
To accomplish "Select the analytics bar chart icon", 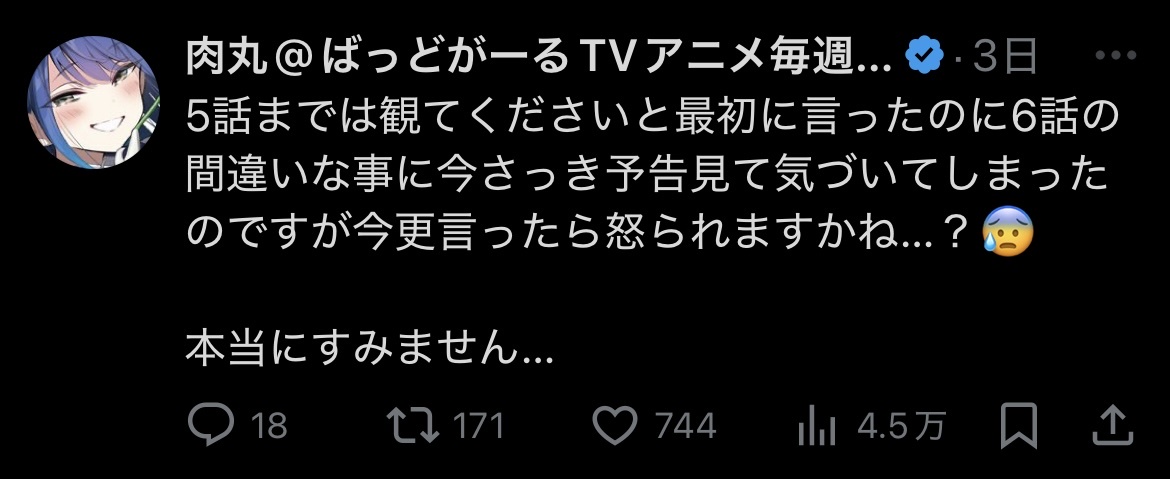I will [816, 425].
